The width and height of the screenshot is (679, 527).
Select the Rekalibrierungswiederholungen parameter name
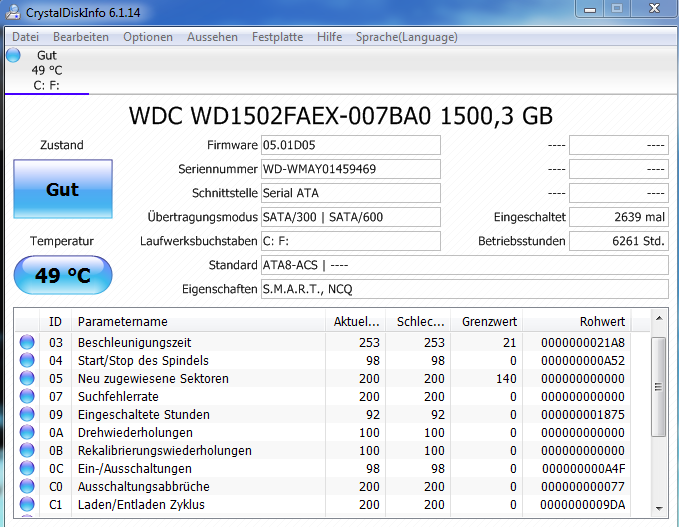[165, 450]
